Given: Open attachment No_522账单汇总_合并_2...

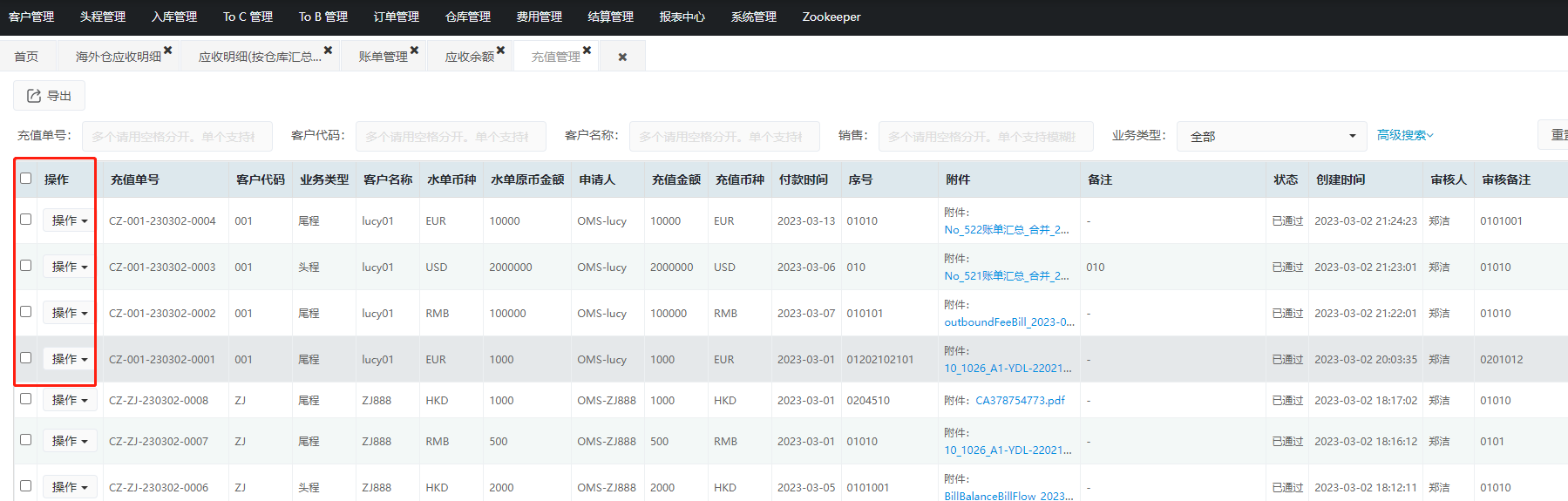Looking at the screenshot, I should (1007, 230).
